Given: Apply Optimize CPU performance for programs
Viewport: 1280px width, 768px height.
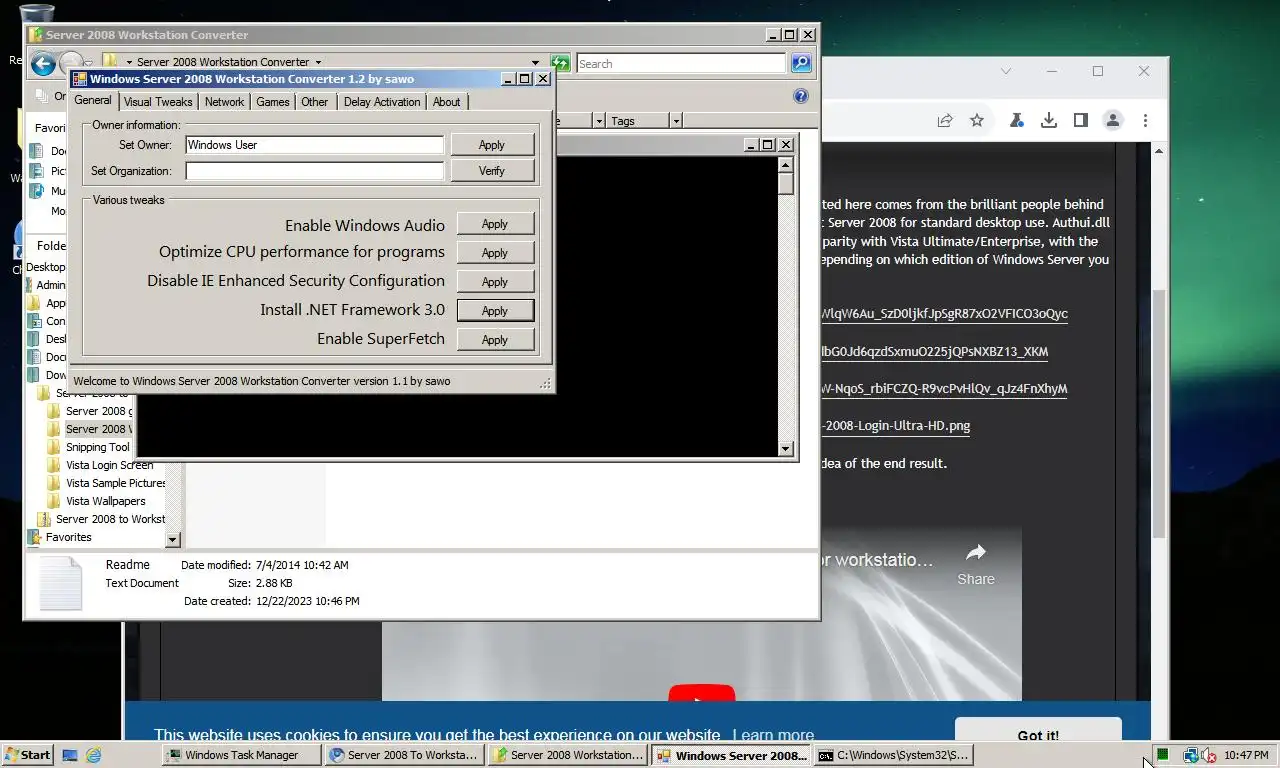Looking at the screenshot, I should (495, 253).
